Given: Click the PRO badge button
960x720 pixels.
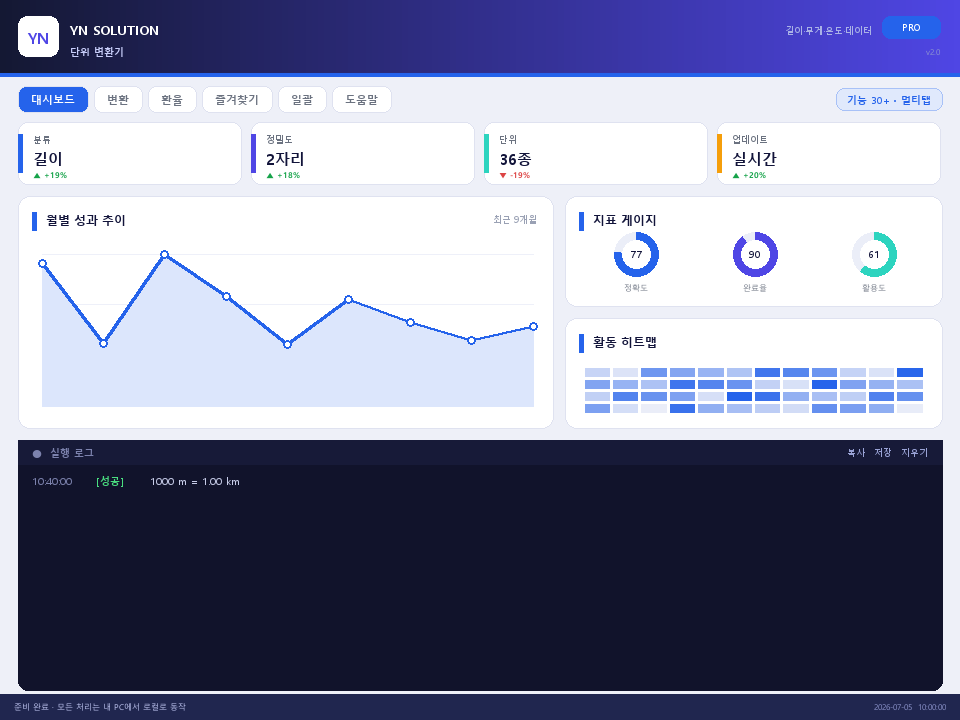Looking at the screenshot, I should point(911,28).
